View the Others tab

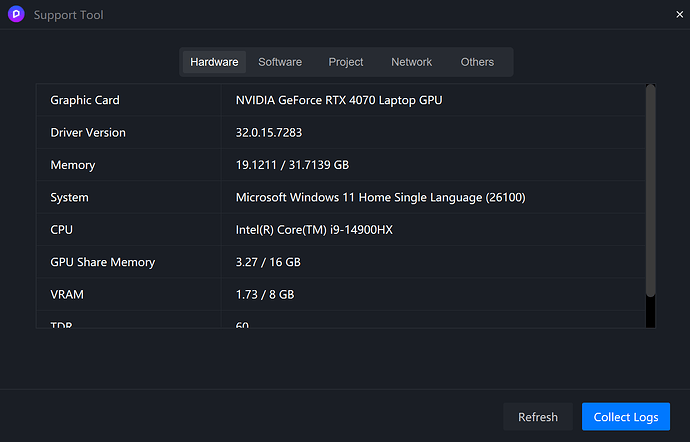tap(477, 62)
